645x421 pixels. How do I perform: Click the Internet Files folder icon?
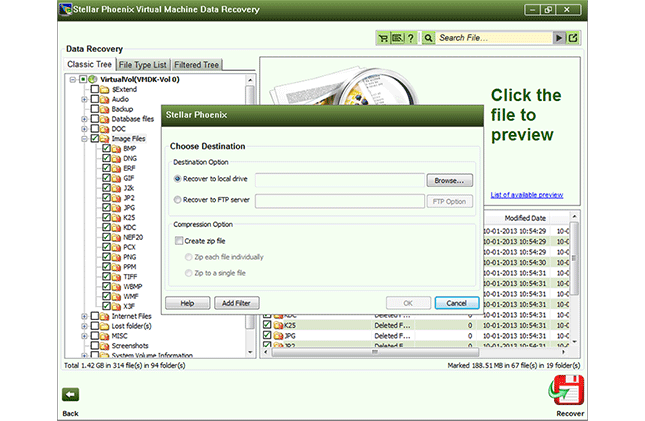(x=105, y=316)
